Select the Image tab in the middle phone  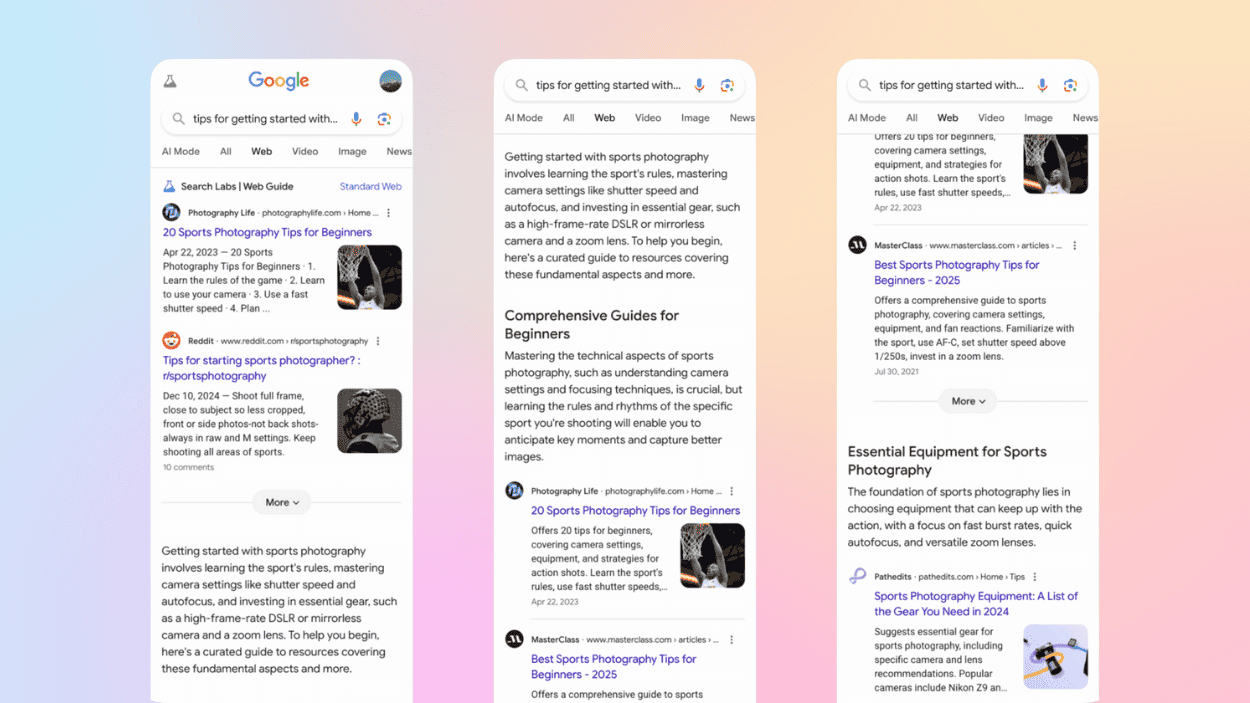tap(695, 118)
